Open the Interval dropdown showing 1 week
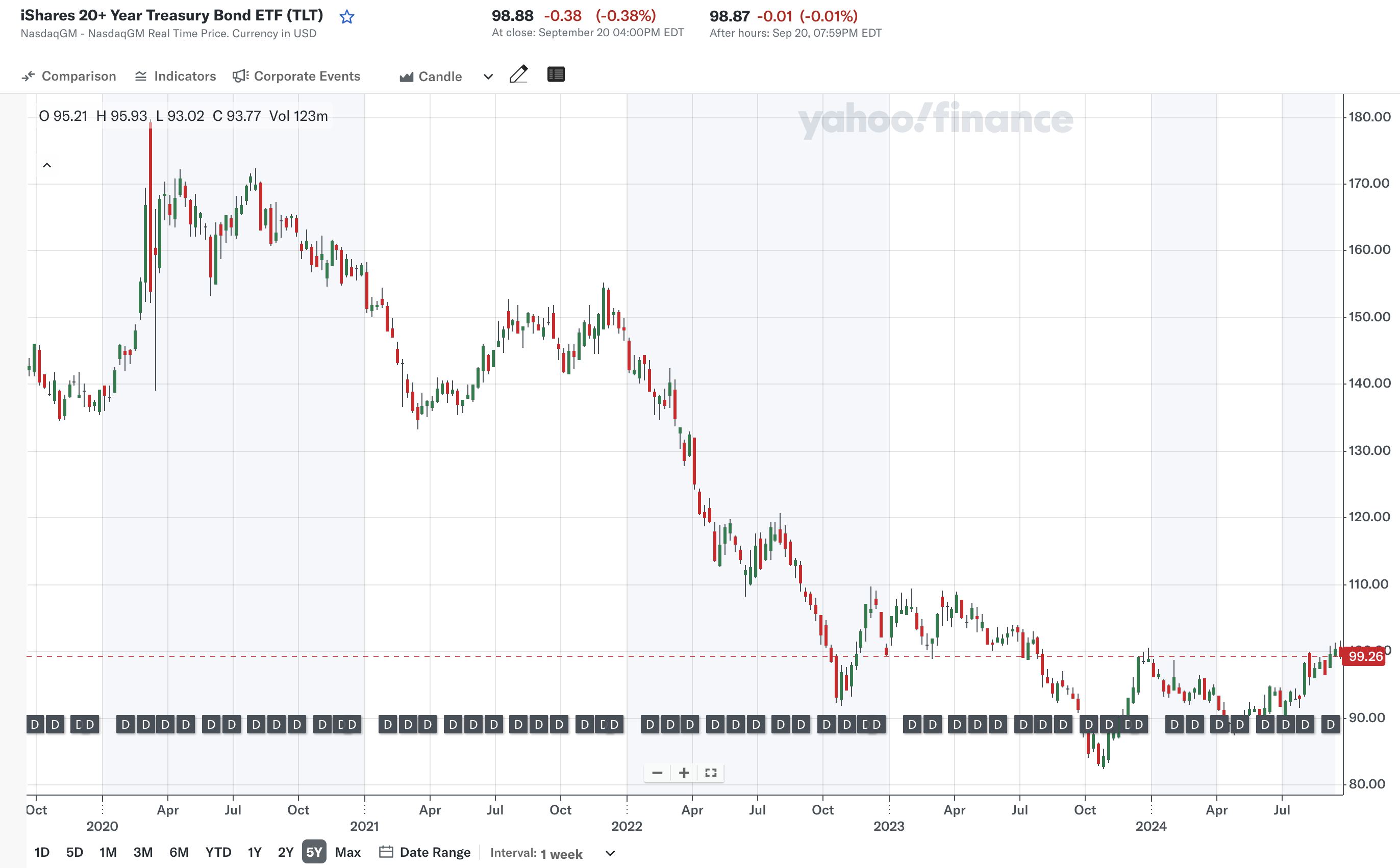The image size is (1400, 868). [x=610, y=854]
